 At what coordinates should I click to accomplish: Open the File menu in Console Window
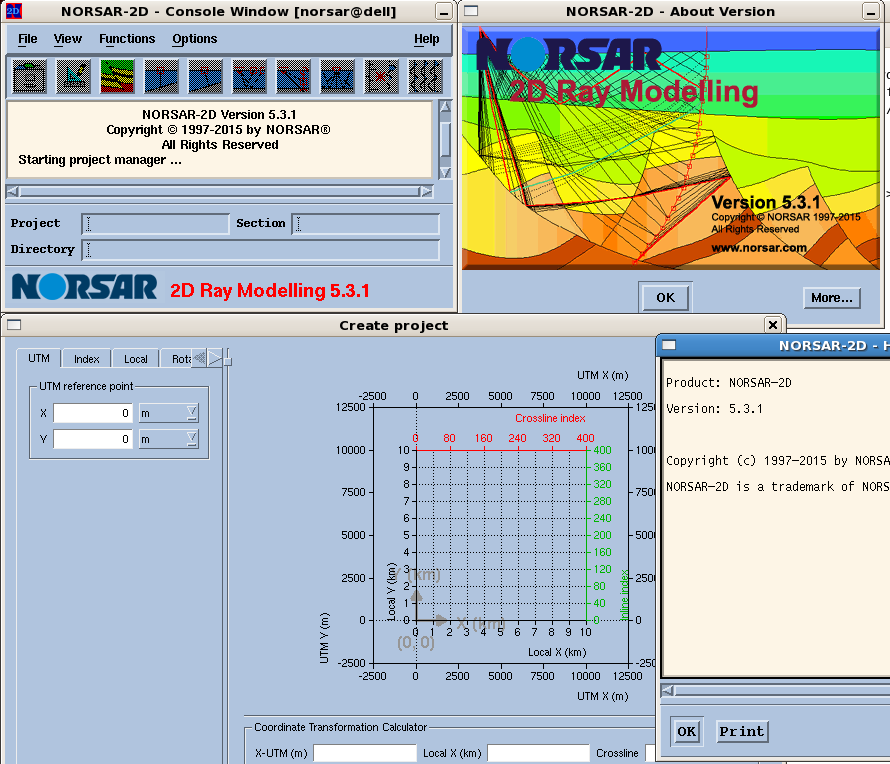click(27, 39)
